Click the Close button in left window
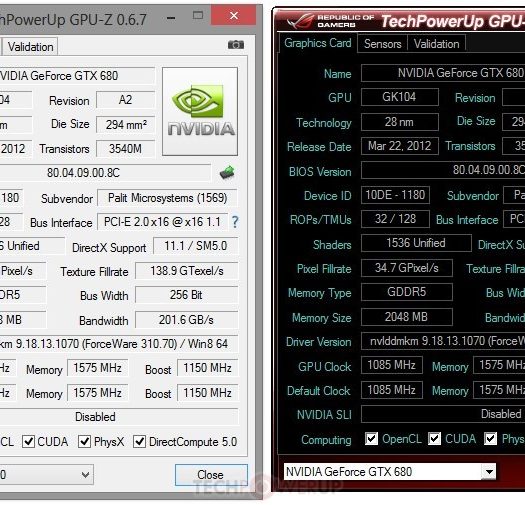Image resolution: width=525 pixels, height=505 pixels. coord(211,475)
